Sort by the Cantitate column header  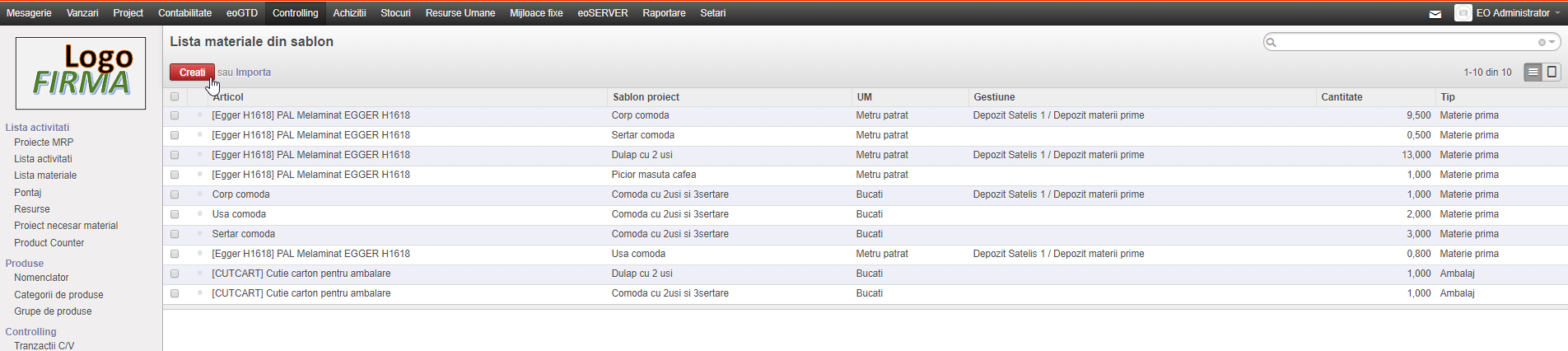point(1342,97)
